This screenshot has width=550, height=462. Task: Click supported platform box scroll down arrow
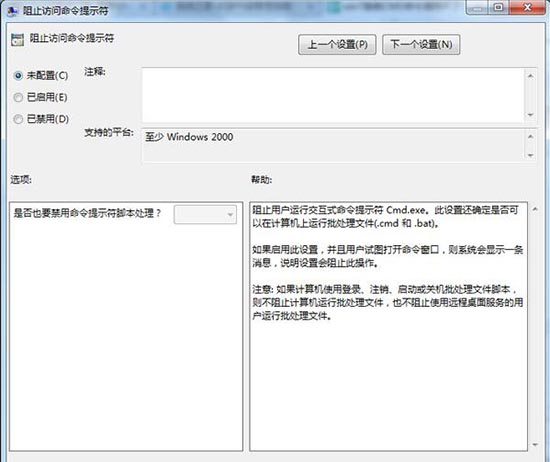coord(530,155)
